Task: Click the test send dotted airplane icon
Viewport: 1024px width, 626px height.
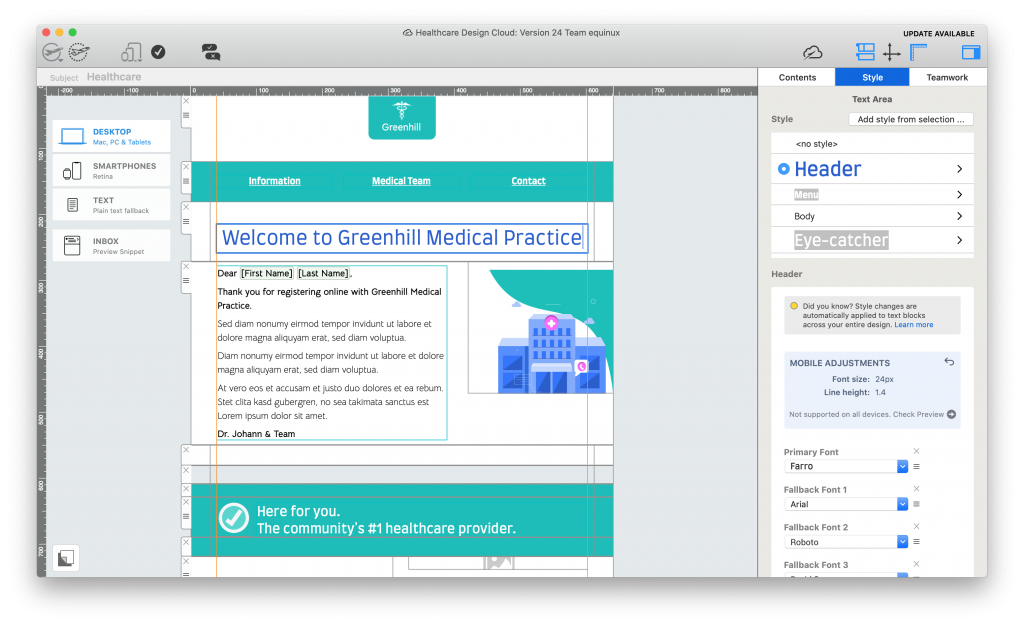Action: [x=78, y=52]
